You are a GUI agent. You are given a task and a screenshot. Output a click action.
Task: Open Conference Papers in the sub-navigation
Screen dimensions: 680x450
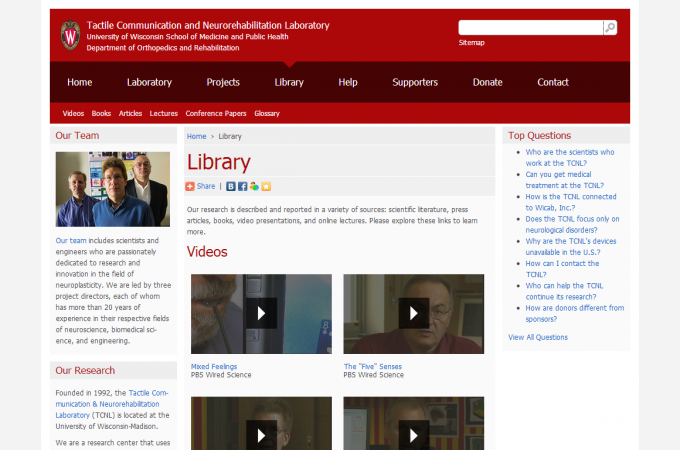pos(216,114)
